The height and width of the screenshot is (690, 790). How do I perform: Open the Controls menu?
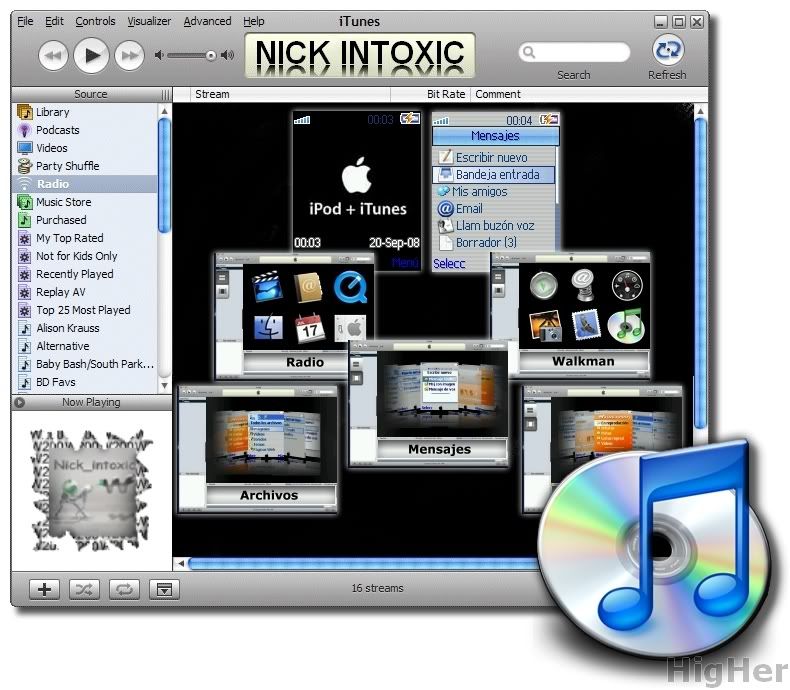(95, 21)
